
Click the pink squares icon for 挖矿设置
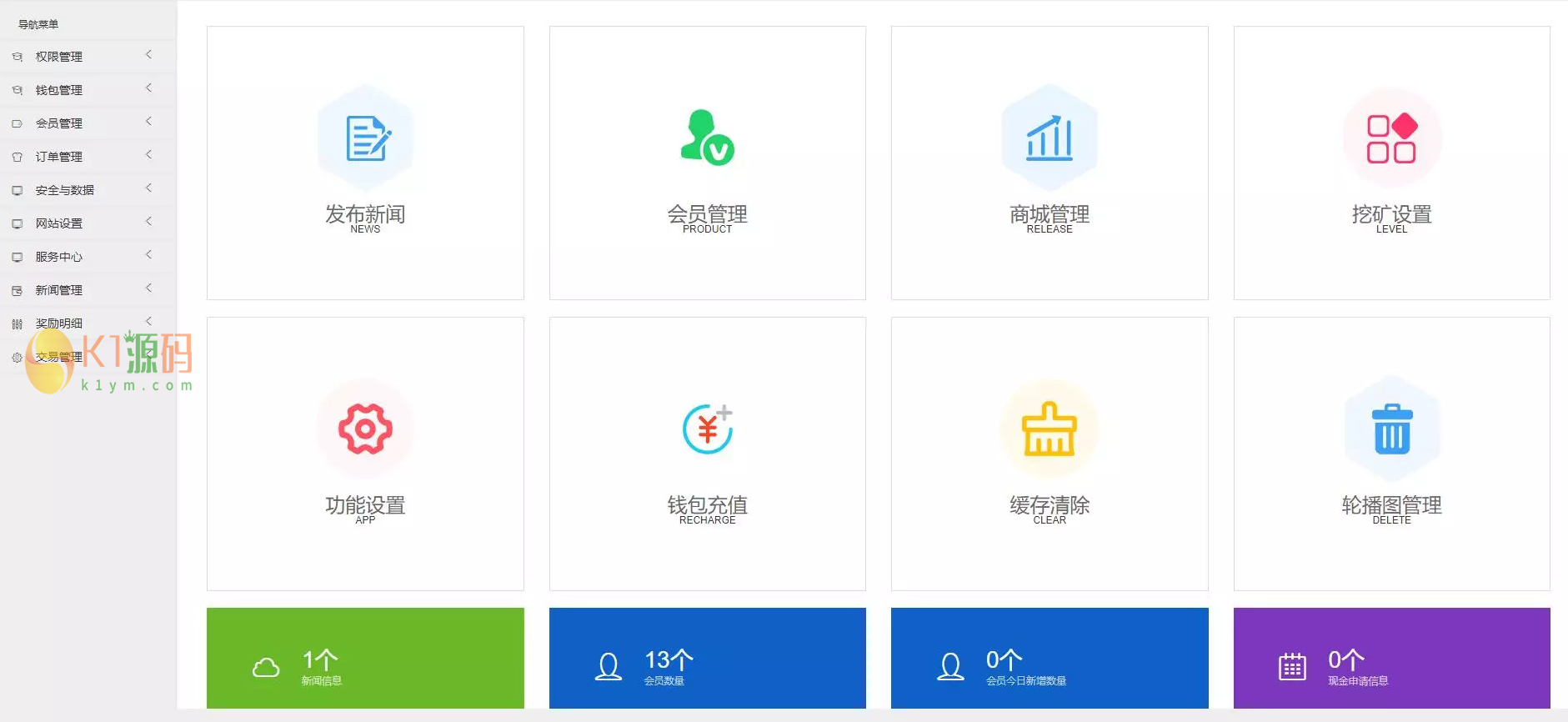tap(1391, 138)
